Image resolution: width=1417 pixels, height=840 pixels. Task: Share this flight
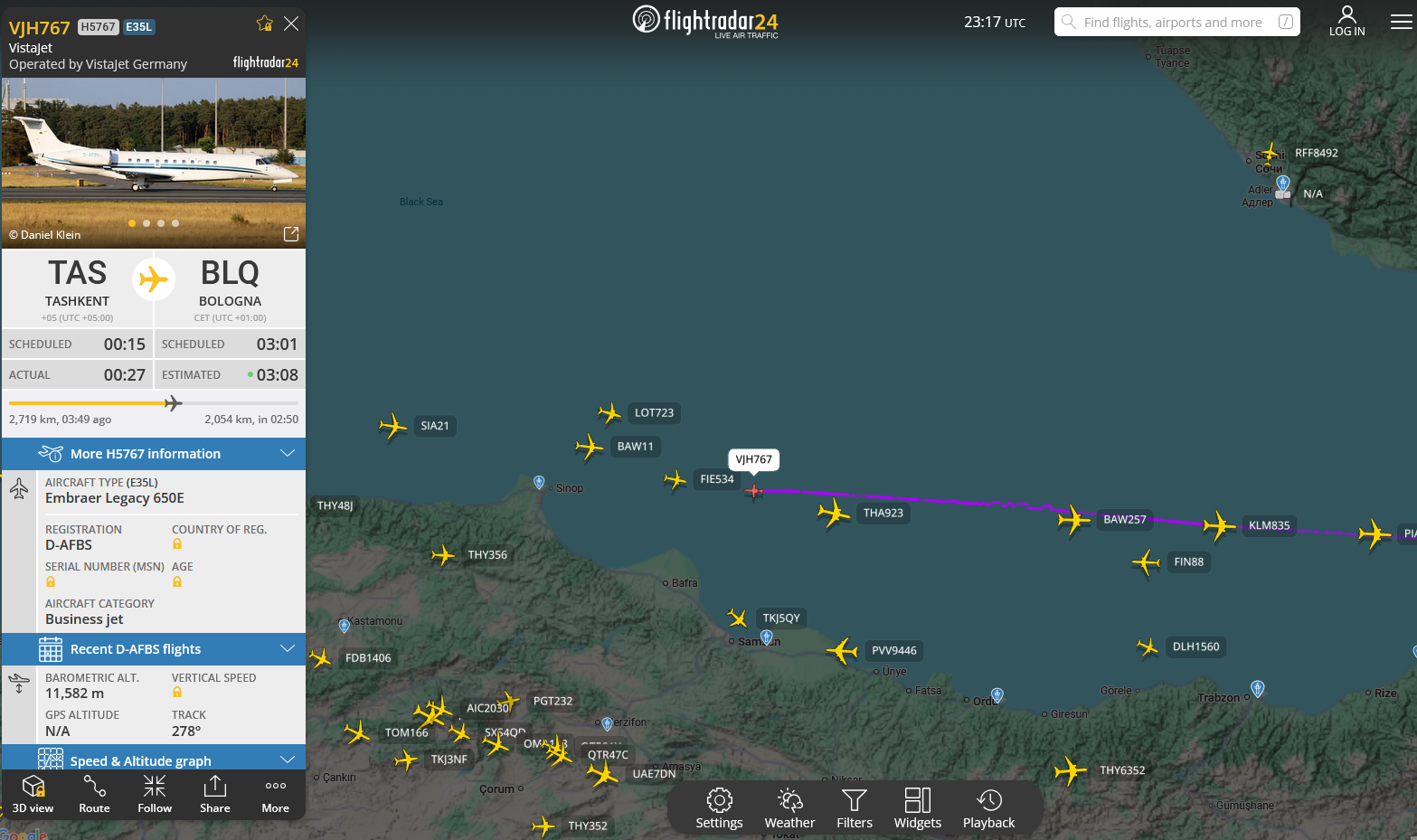click(x=215, y=795)
